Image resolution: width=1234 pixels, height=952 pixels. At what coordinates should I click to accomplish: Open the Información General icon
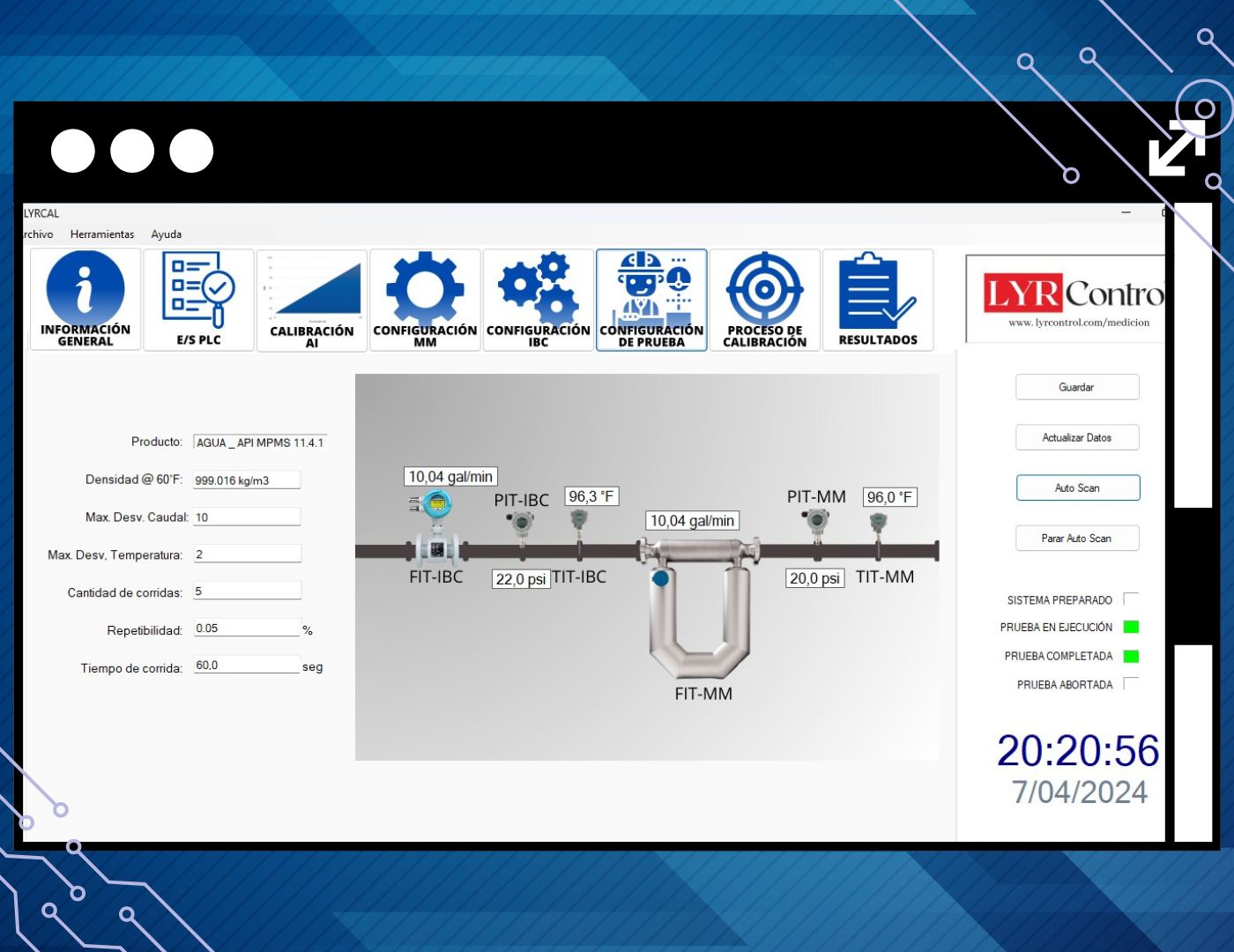click(85, 299)
